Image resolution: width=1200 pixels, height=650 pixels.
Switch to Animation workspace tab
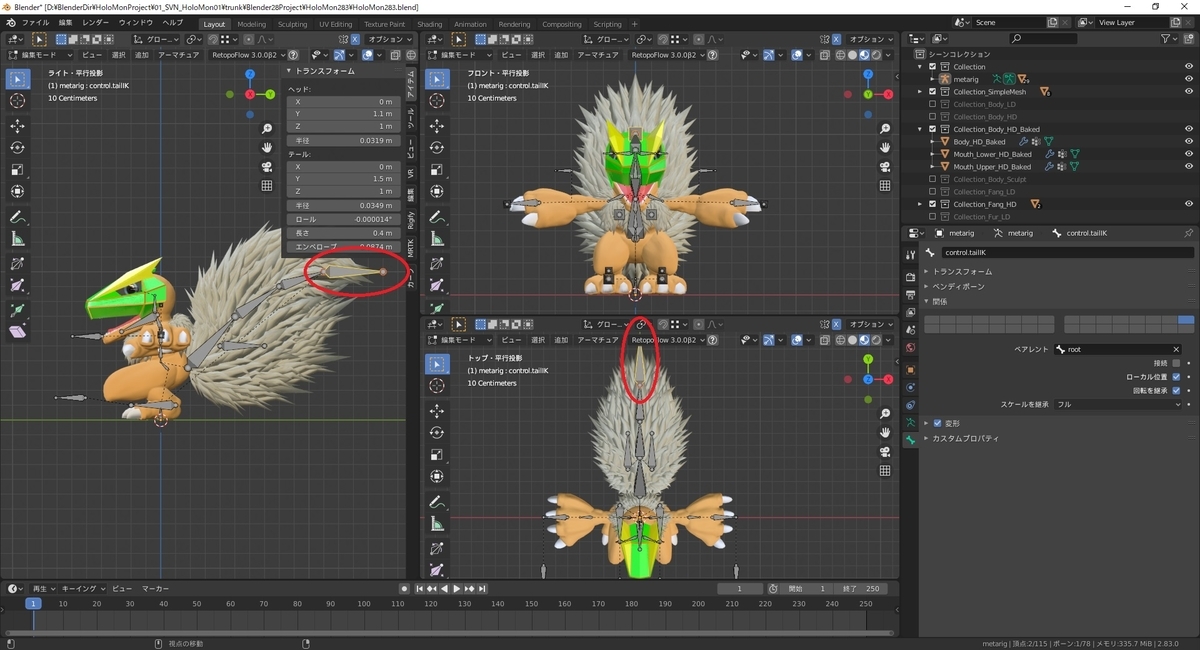coord(470,24)
